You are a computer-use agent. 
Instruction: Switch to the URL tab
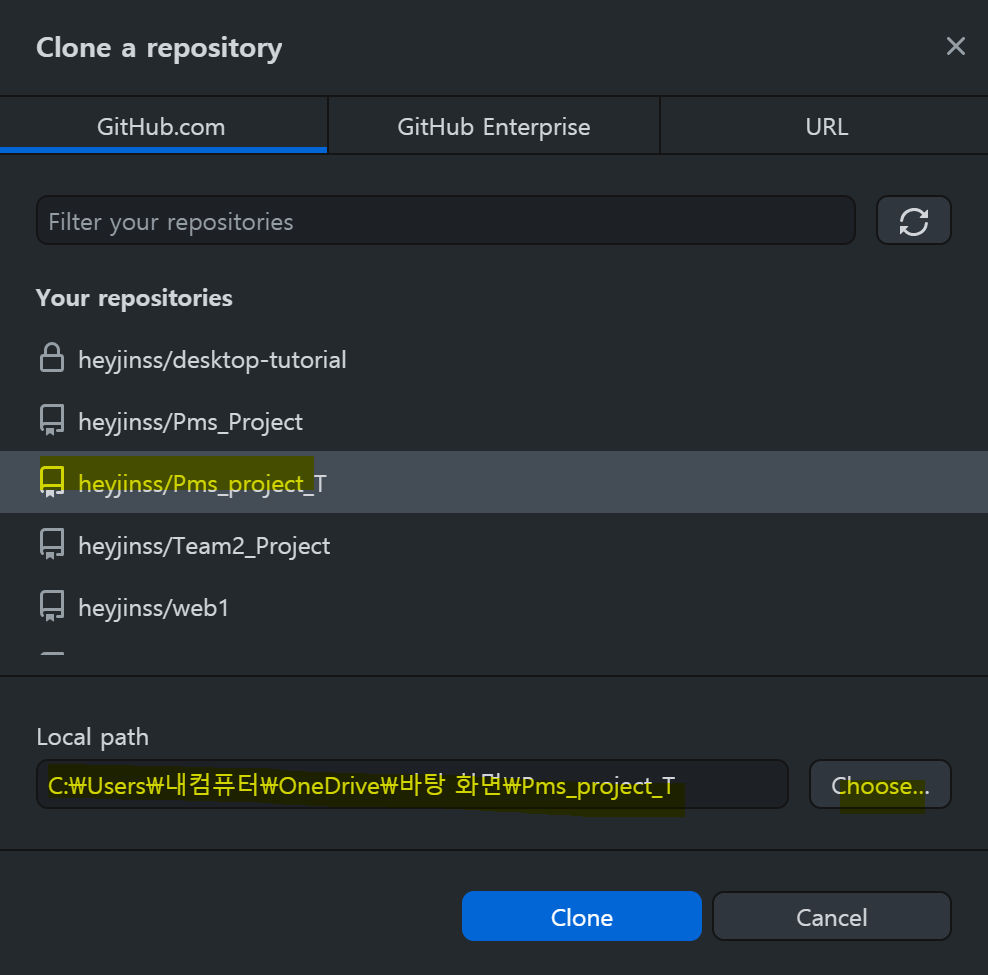[x=824, y=125]
